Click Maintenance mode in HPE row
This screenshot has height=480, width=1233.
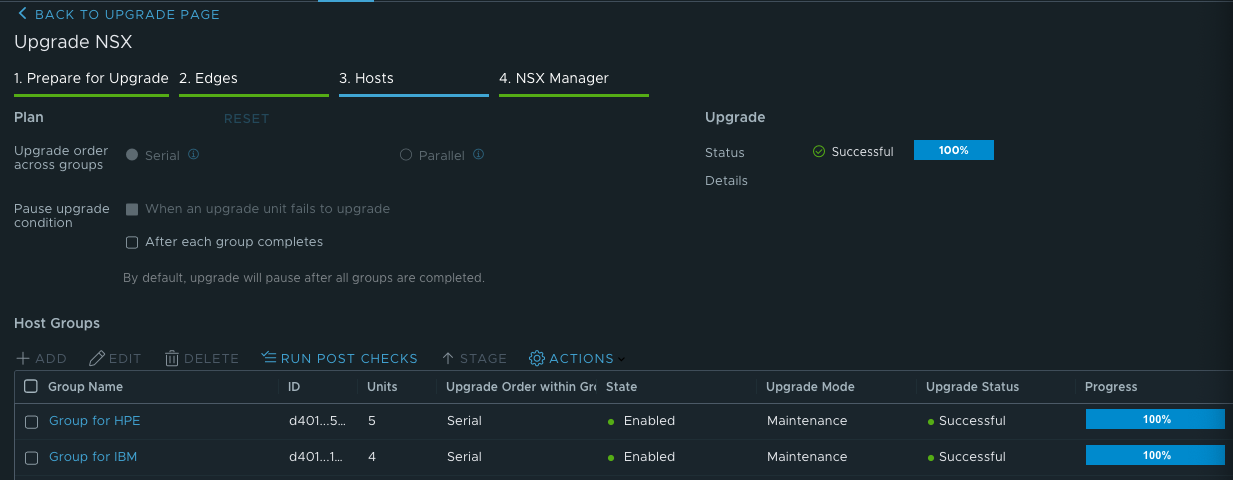tap(807, 421)
